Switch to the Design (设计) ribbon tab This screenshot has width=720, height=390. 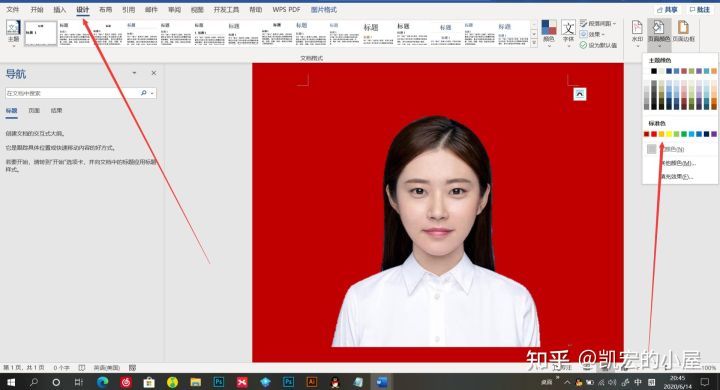tap(83, 10)
